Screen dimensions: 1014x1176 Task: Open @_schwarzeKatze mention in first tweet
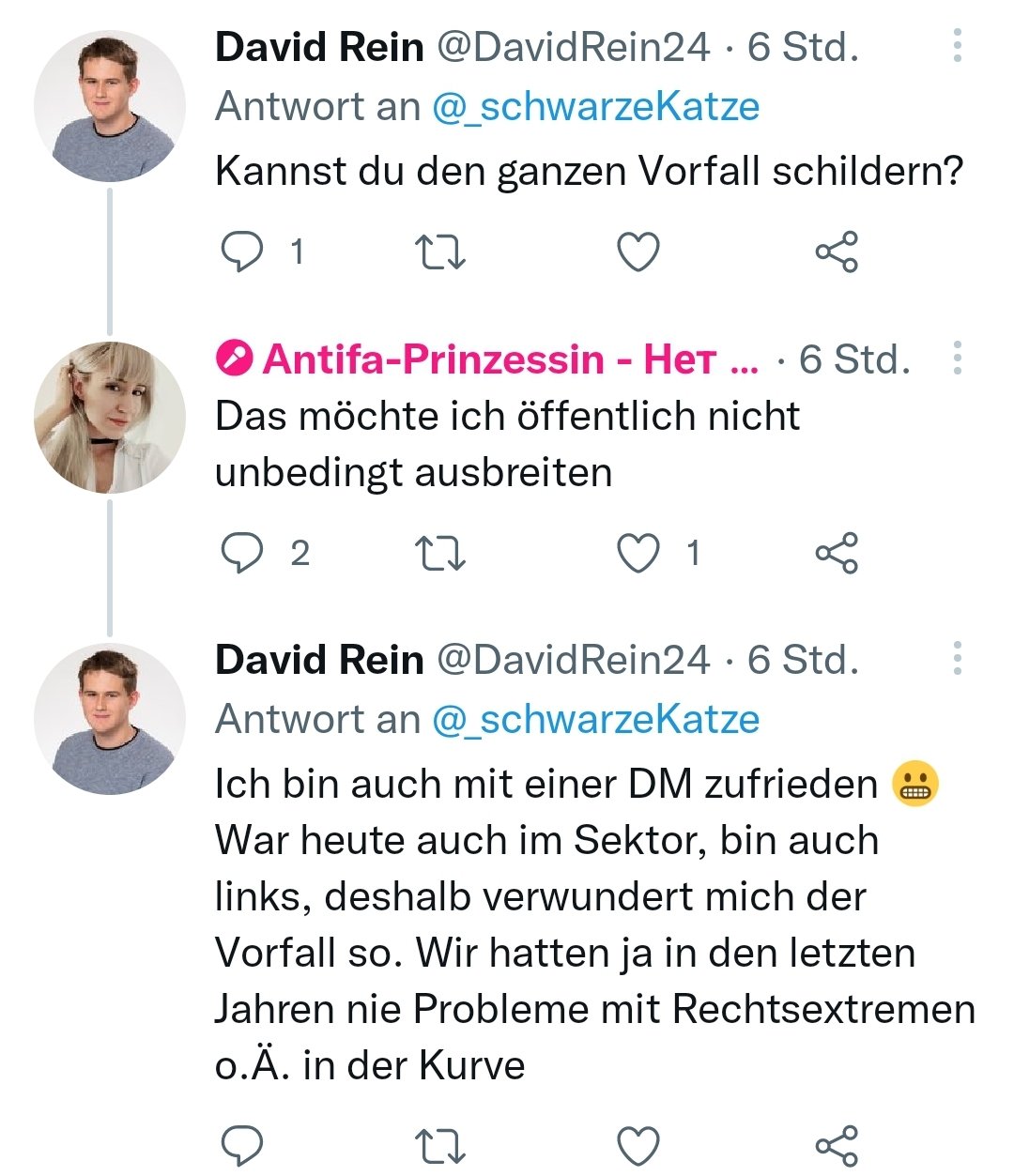(x=595, y=107)
